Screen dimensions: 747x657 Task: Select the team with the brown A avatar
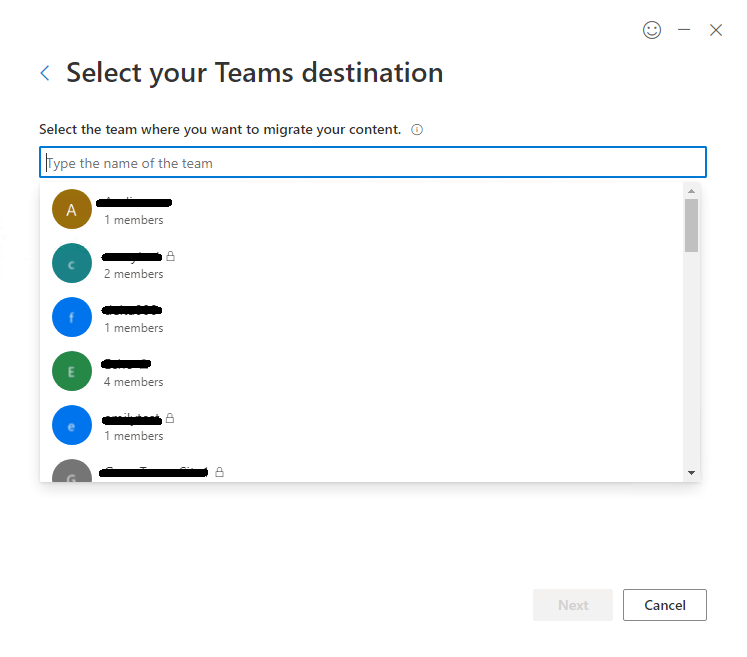pos(362,209)
